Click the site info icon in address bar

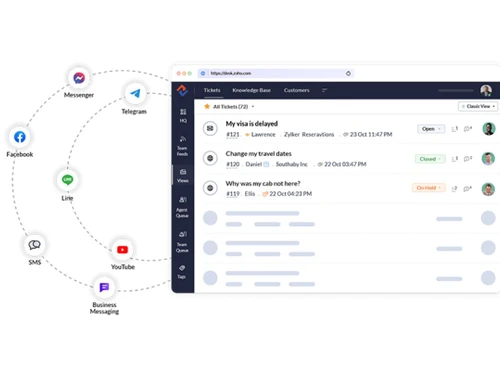203,73
